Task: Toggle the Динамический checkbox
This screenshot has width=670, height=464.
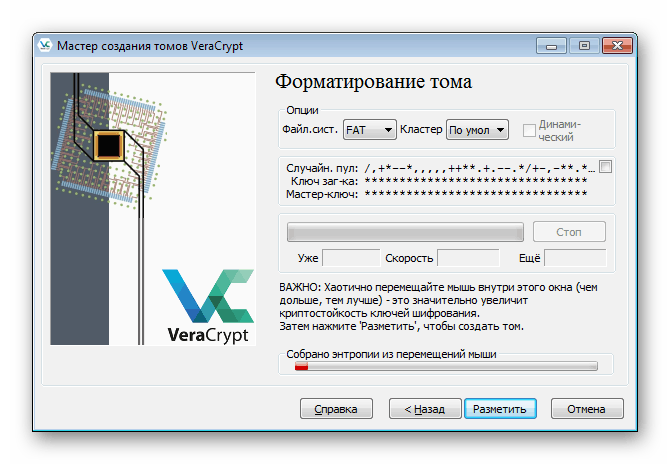Action: pyautogui.click(x=529, y=130)
